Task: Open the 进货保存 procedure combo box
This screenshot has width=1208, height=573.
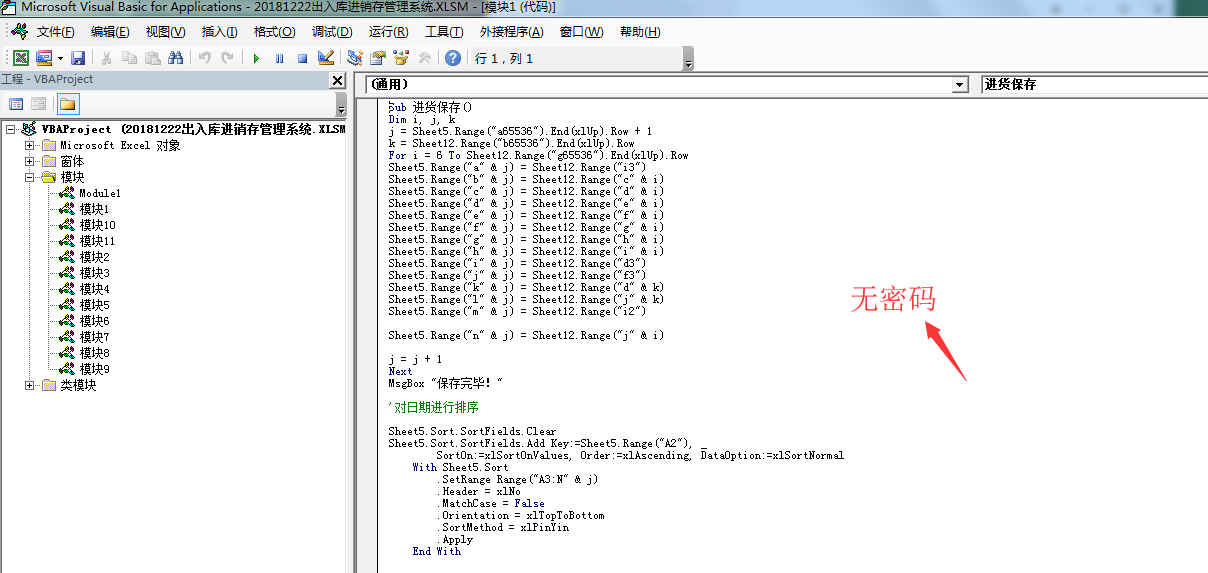Action: coord(1094,85)
